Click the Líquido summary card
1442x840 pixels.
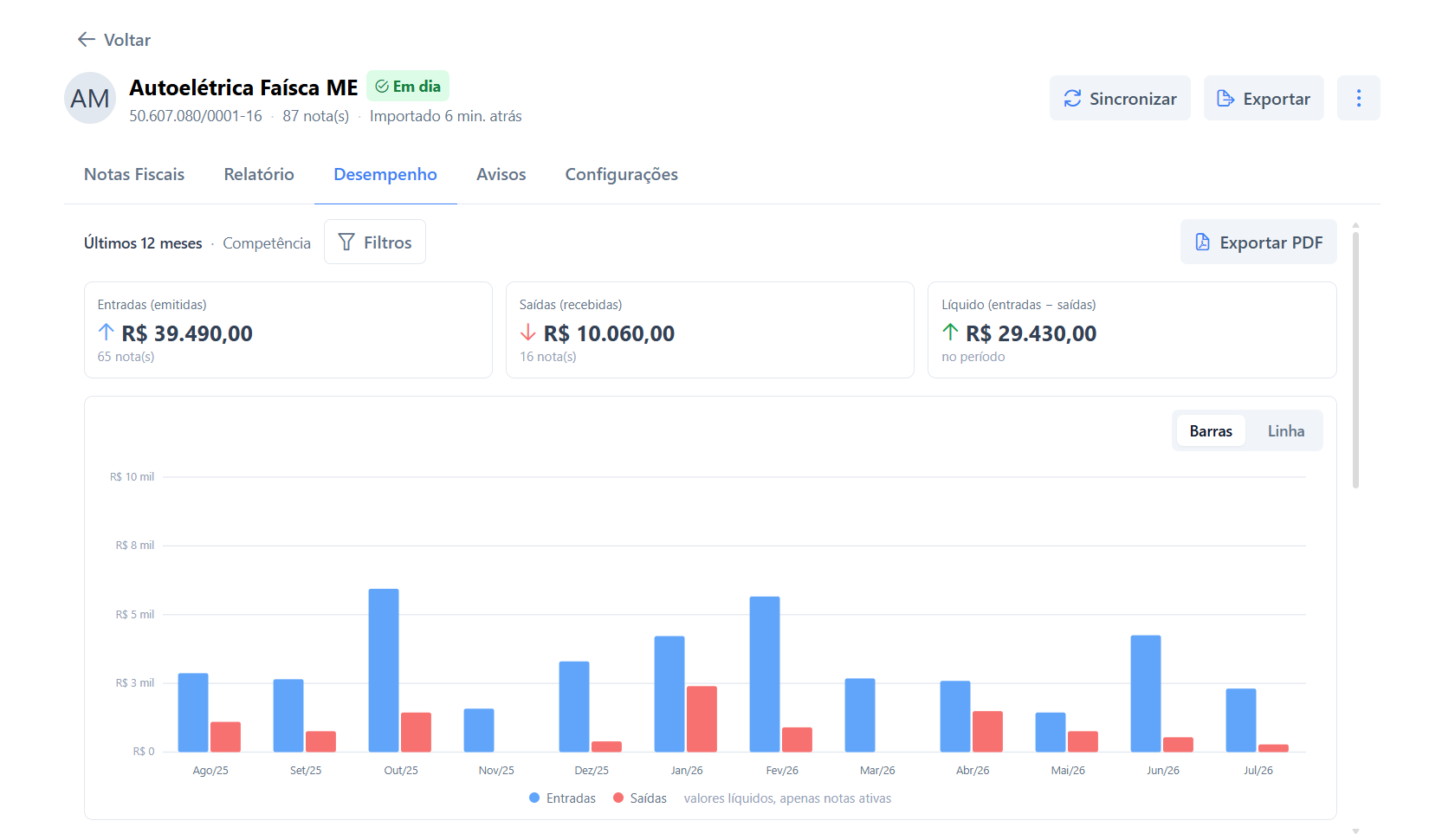(1132, 330)
